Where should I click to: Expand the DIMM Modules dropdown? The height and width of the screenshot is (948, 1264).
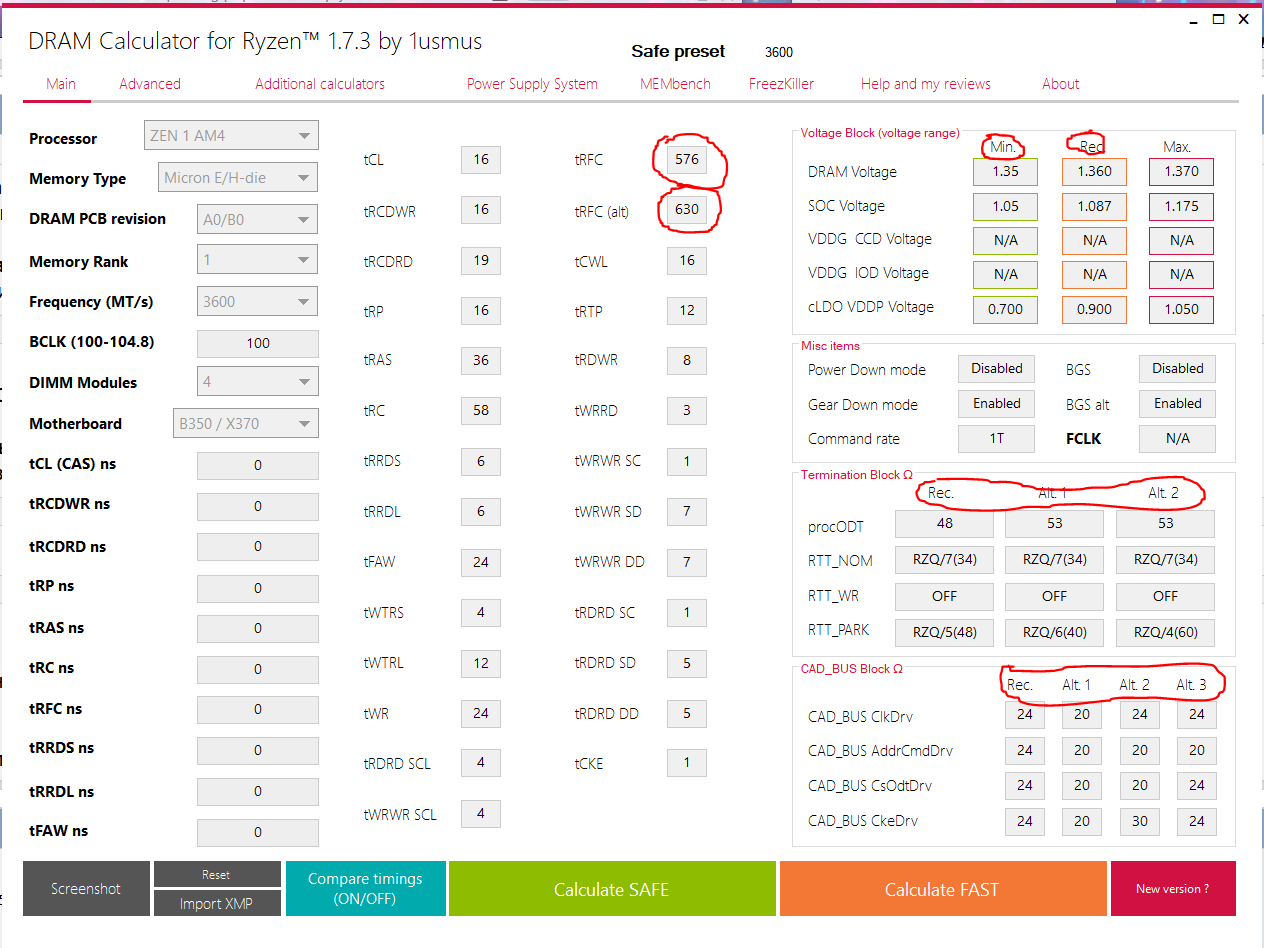[x=257, y=381]
